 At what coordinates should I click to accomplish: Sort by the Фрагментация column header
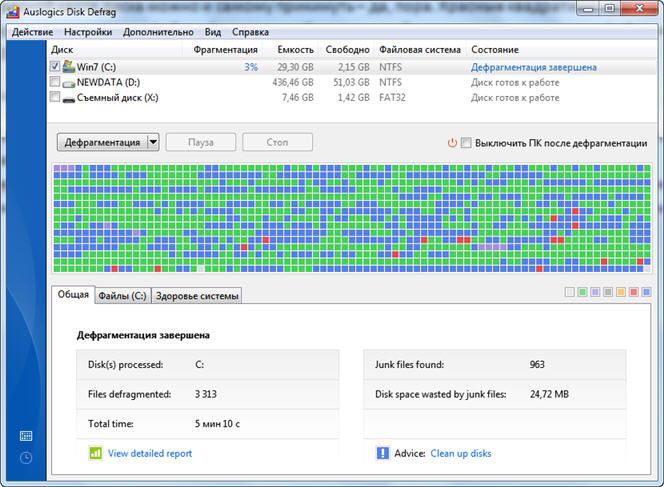pyautogui.click(x=225, y=50)
